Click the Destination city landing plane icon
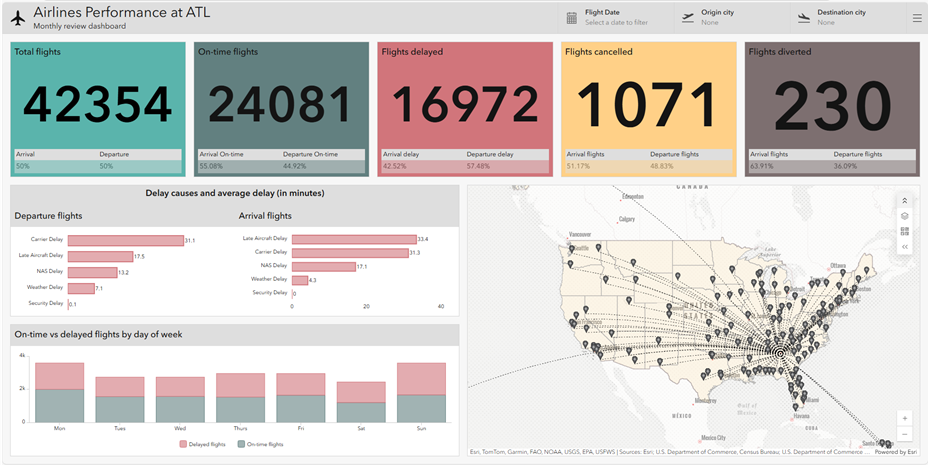The image size is (928, 465). pos(803,18)
